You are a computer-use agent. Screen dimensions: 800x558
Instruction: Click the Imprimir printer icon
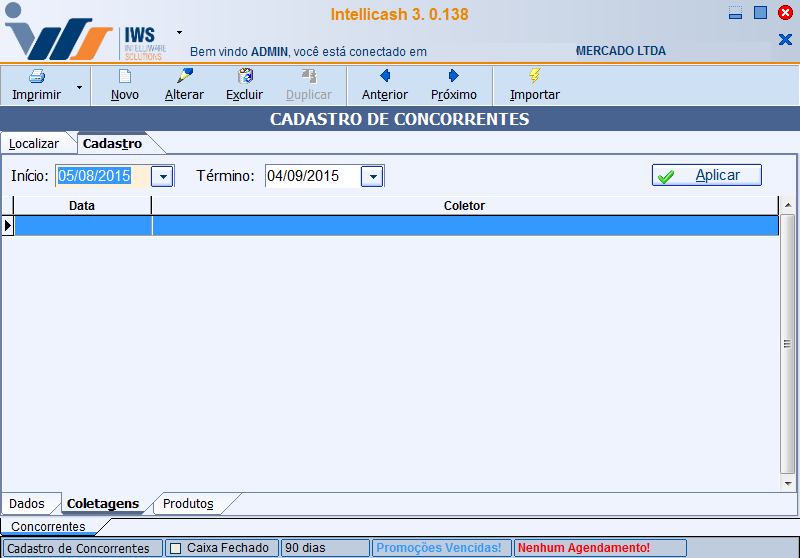[x=37, y=77]
